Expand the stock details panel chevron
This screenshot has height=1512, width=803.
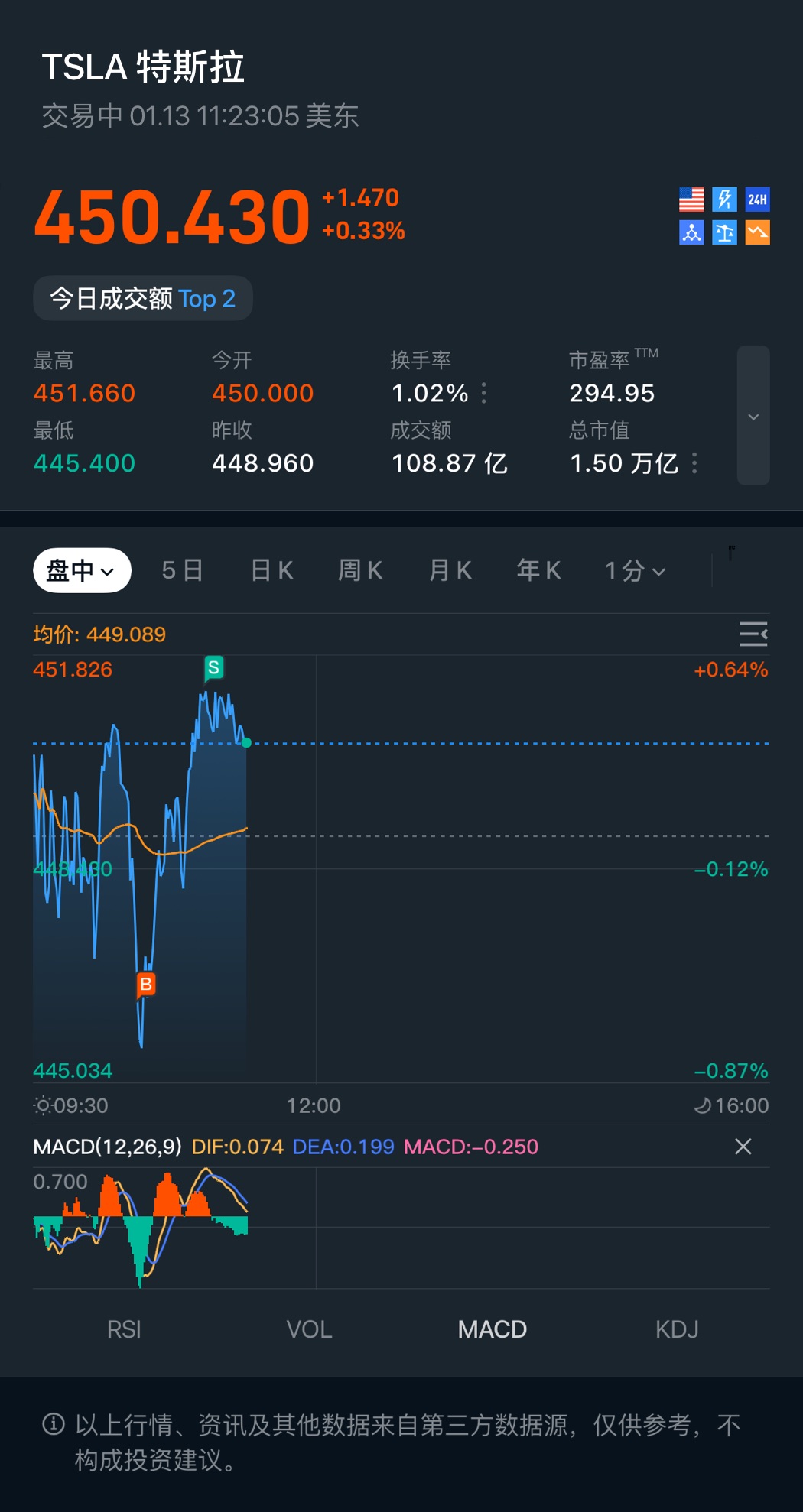[x=753, y=416]
